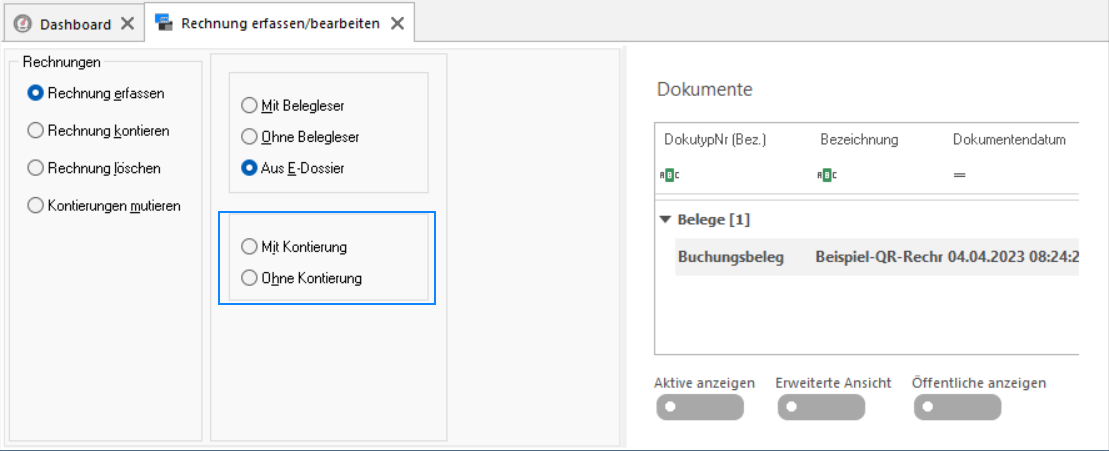Click the Rechnung erfassen/bearbeiten tab icon
Viewport: 1109px width, 451px height.
coord(164,23)
